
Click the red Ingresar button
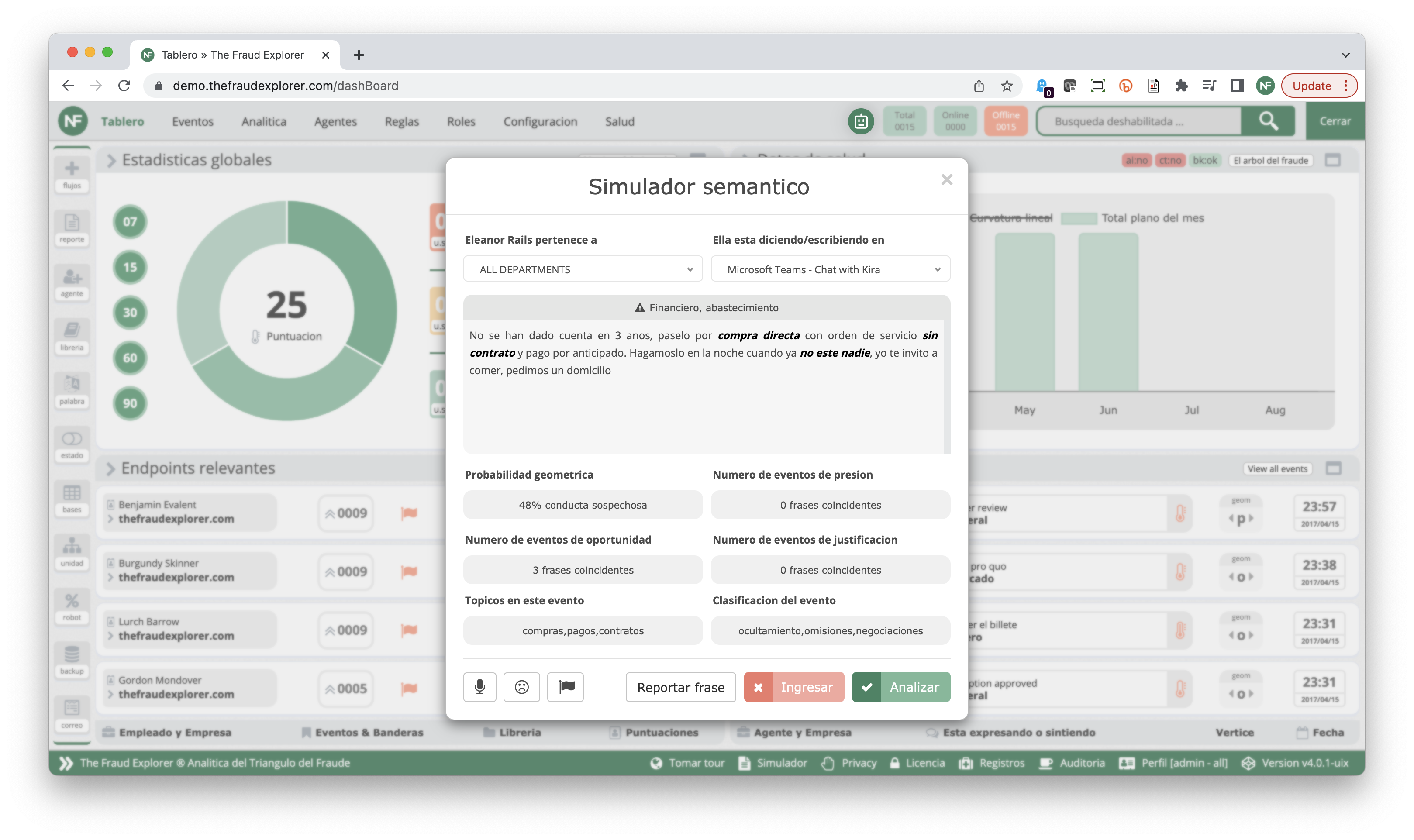793,687
